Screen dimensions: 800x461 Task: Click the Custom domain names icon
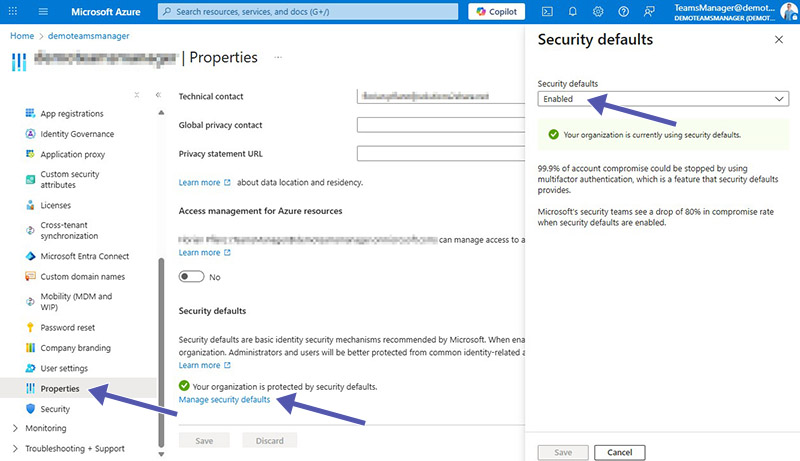click(x=30, y=276)
